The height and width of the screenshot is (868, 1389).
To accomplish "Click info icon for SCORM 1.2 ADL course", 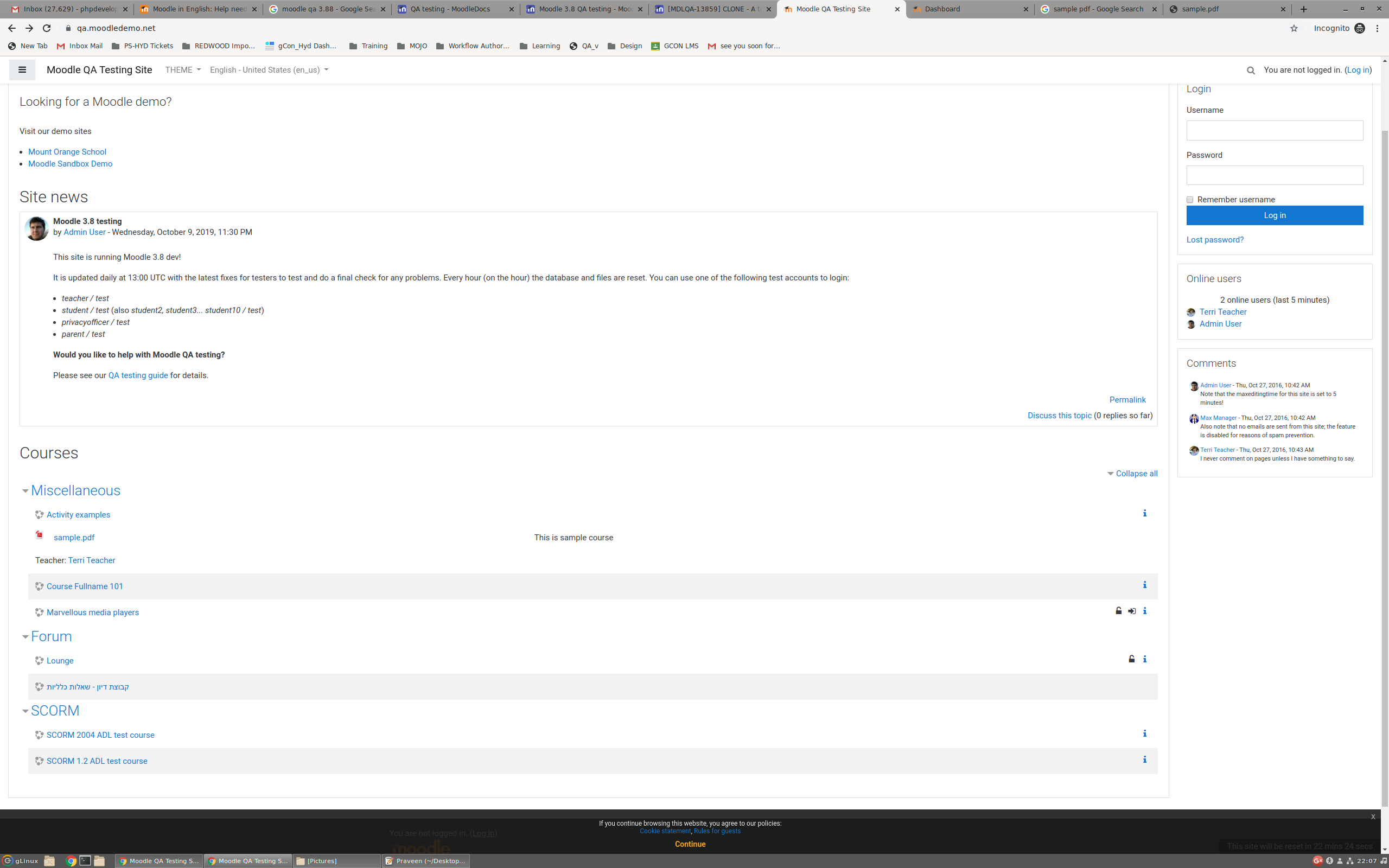I will click(1144, 759).
